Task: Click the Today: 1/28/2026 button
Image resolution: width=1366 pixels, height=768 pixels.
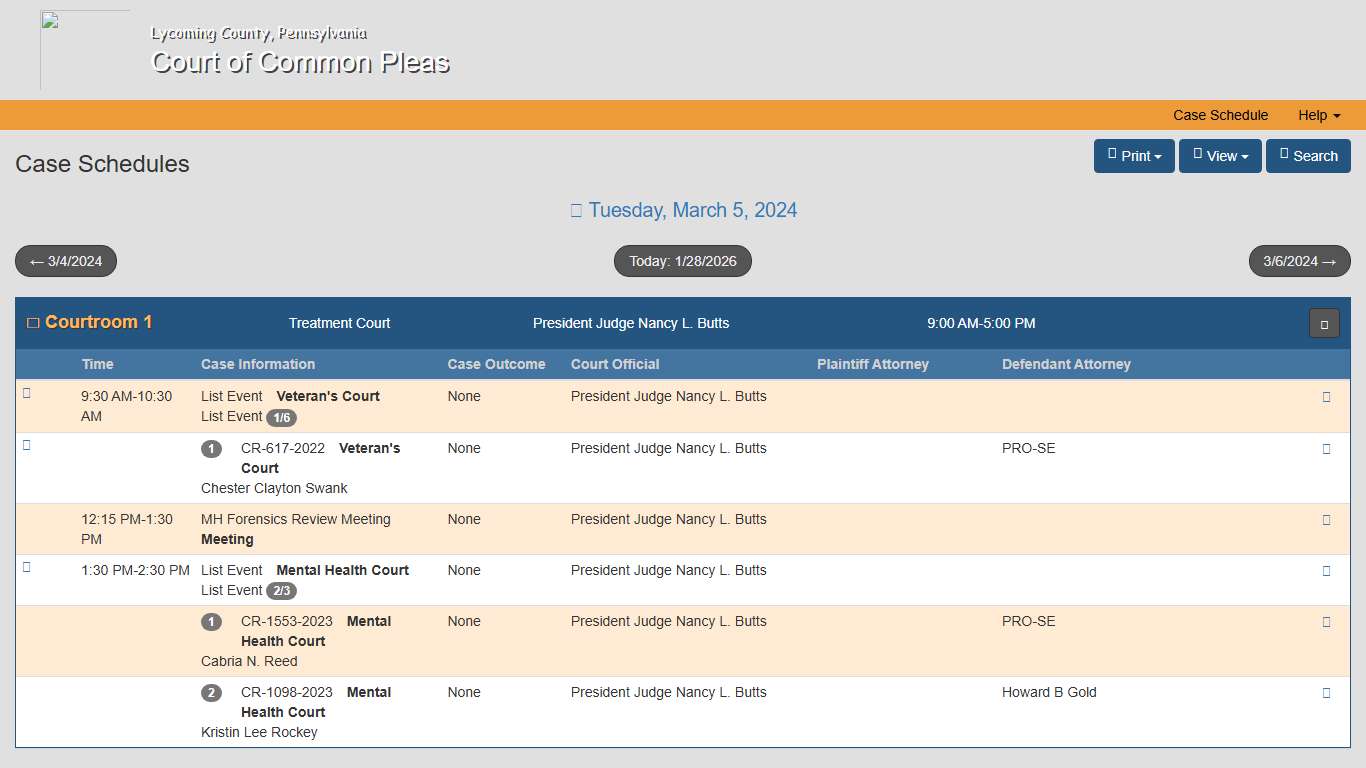Action: pos(682,260)
